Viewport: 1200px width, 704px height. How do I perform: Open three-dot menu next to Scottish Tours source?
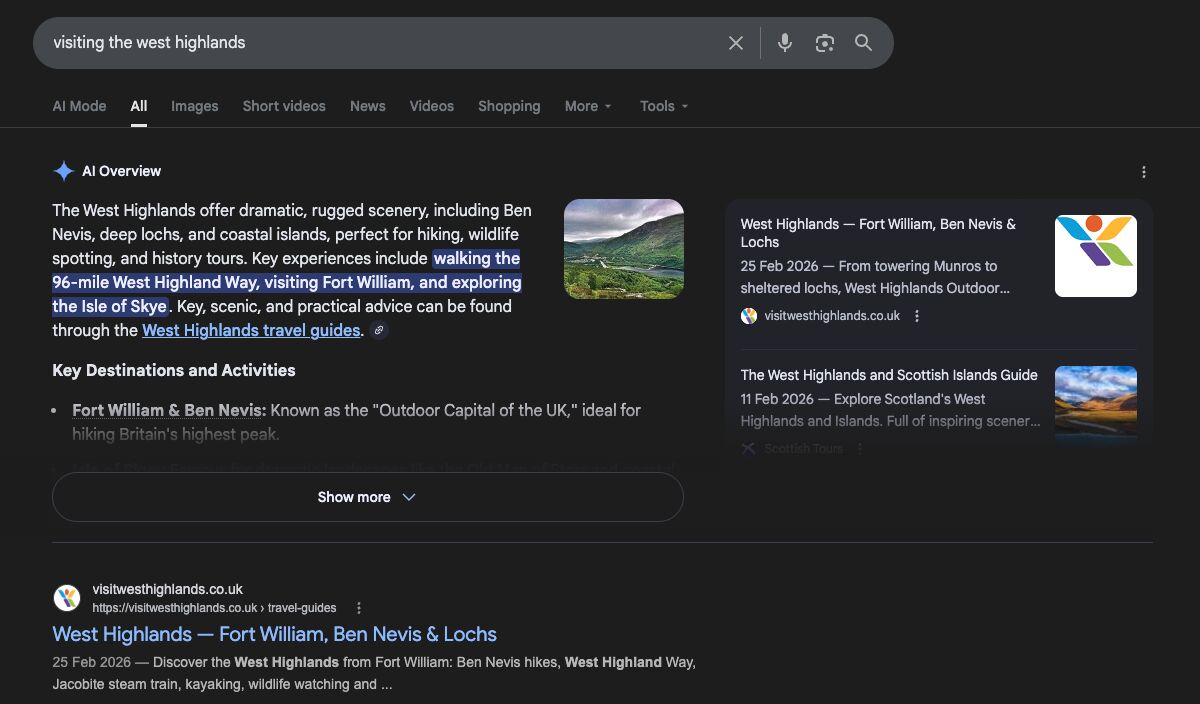(860, 449)
